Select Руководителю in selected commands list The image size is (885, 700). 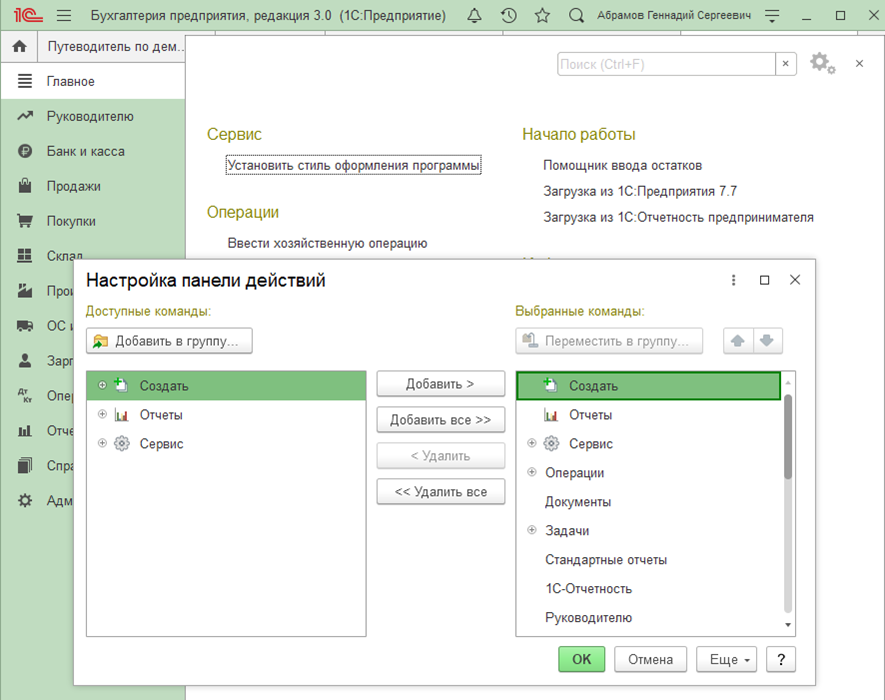pyautogui.click(x=648, y=618)
